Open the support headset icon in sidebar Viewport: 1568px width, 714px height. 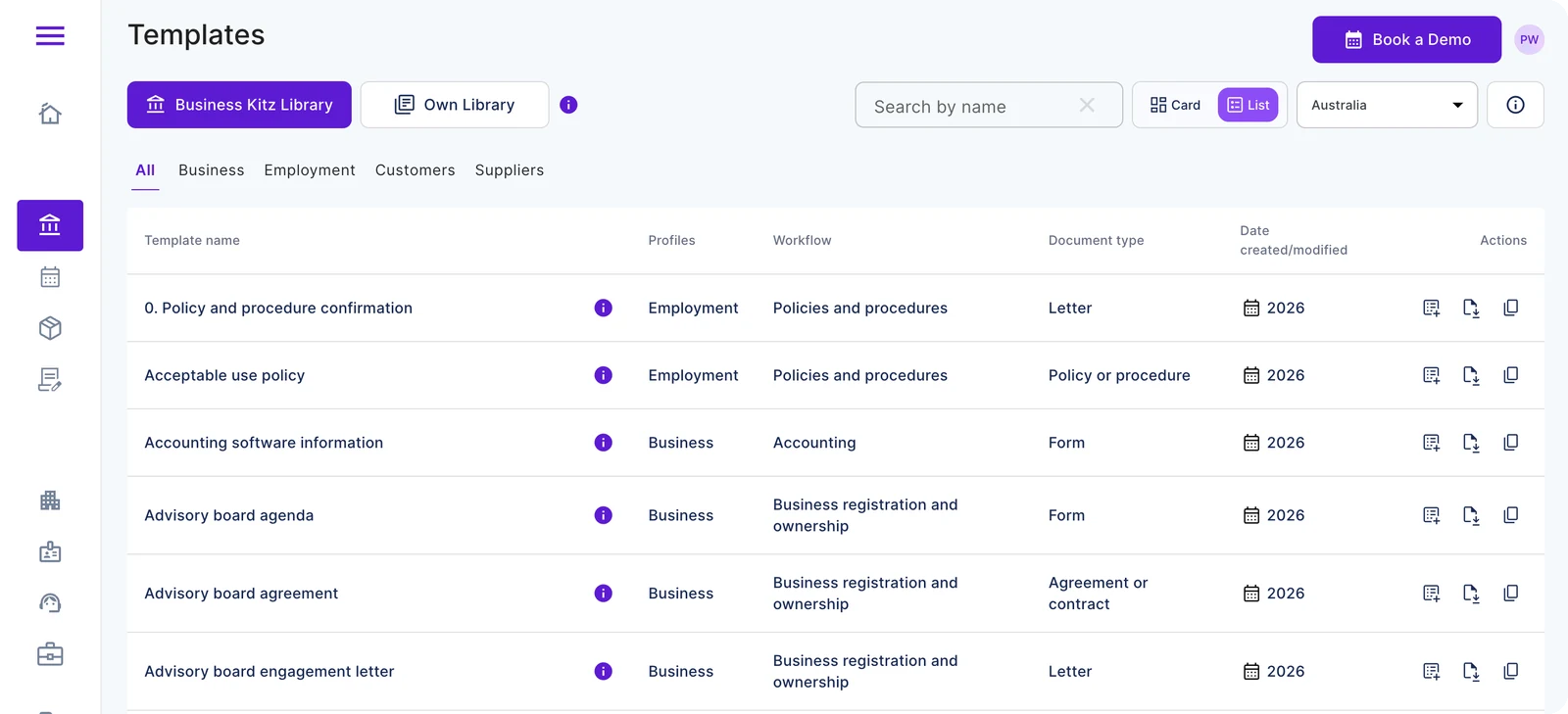point(50,603)
